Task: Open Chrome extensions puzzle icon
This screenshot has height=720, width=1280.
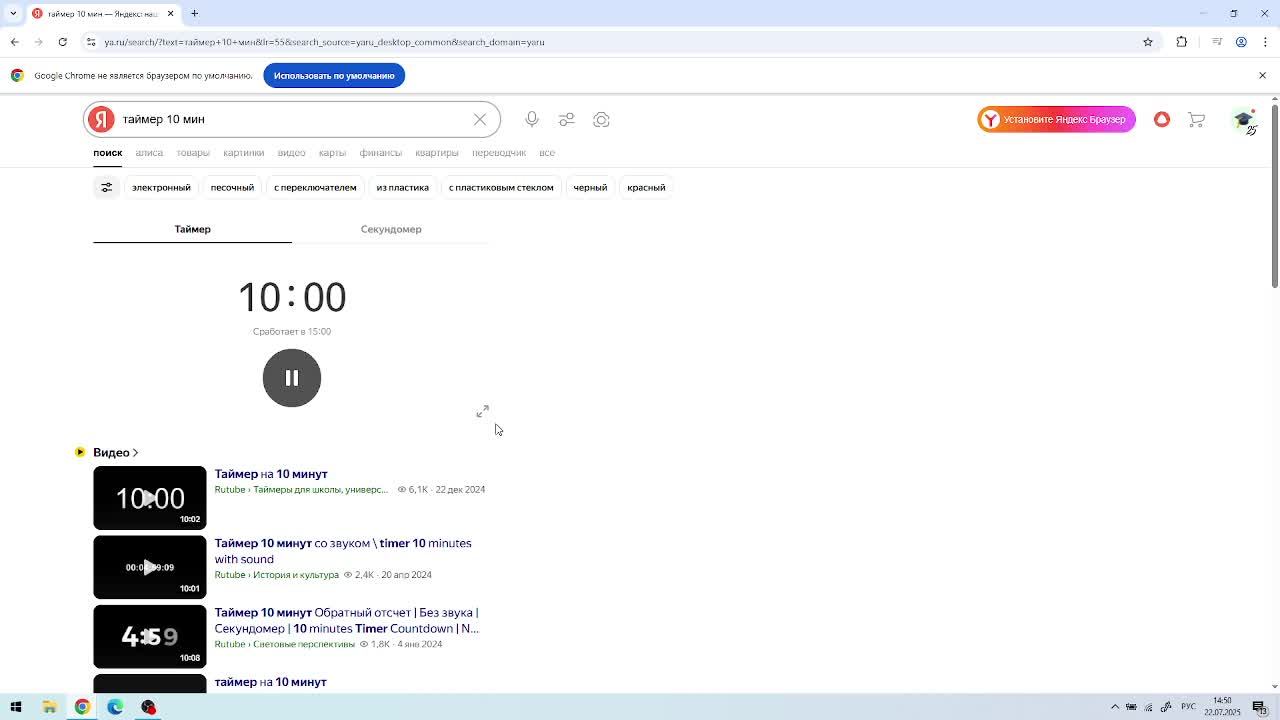Action: click(1182, 42)
